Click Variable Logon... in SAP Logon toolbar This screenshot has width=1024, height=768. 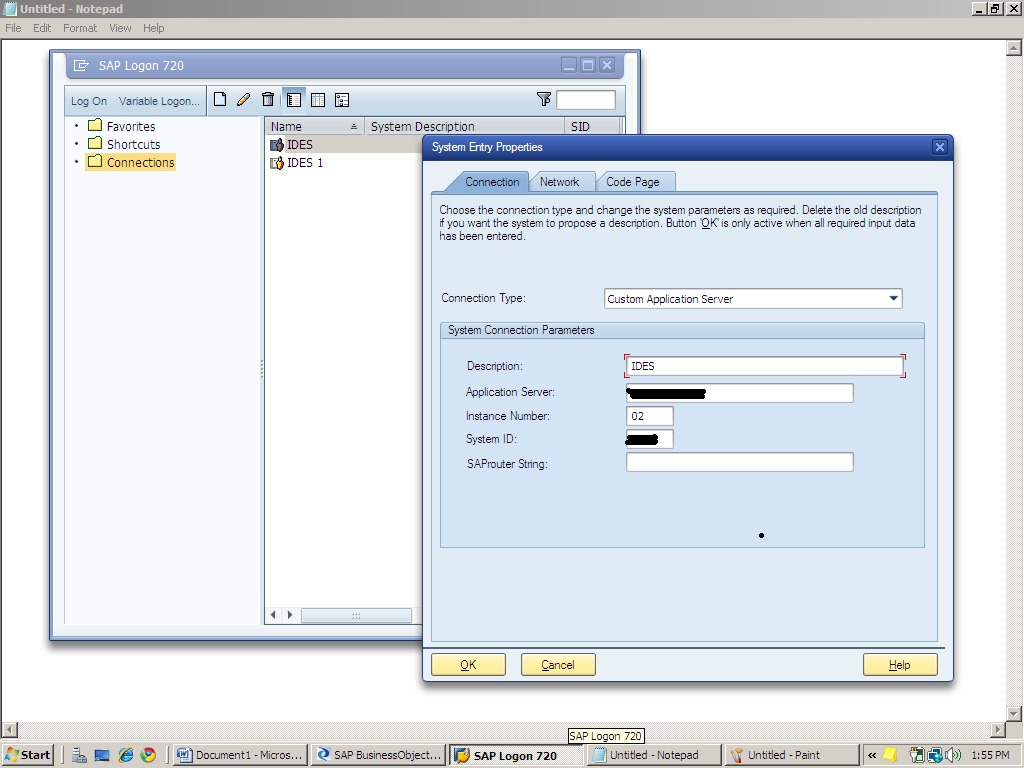tap(159, 101)
